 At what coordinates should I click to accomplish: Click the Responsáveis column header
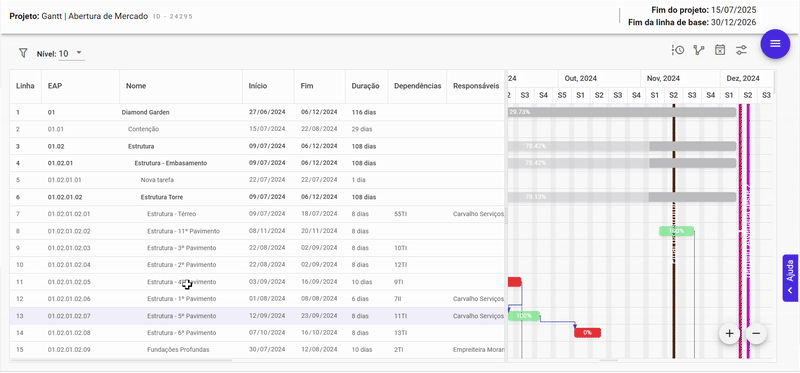[x=476, y=86]
